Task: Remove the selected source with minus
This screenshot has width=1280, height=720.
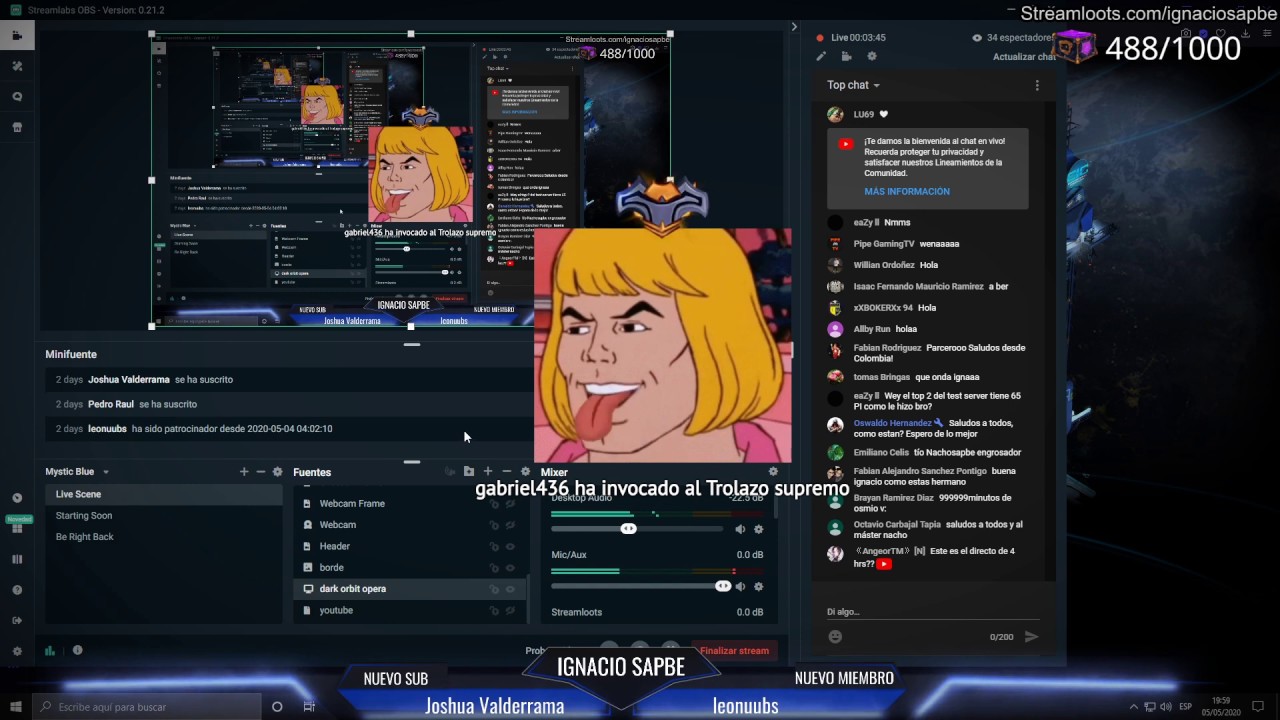Action: [506, 472]
